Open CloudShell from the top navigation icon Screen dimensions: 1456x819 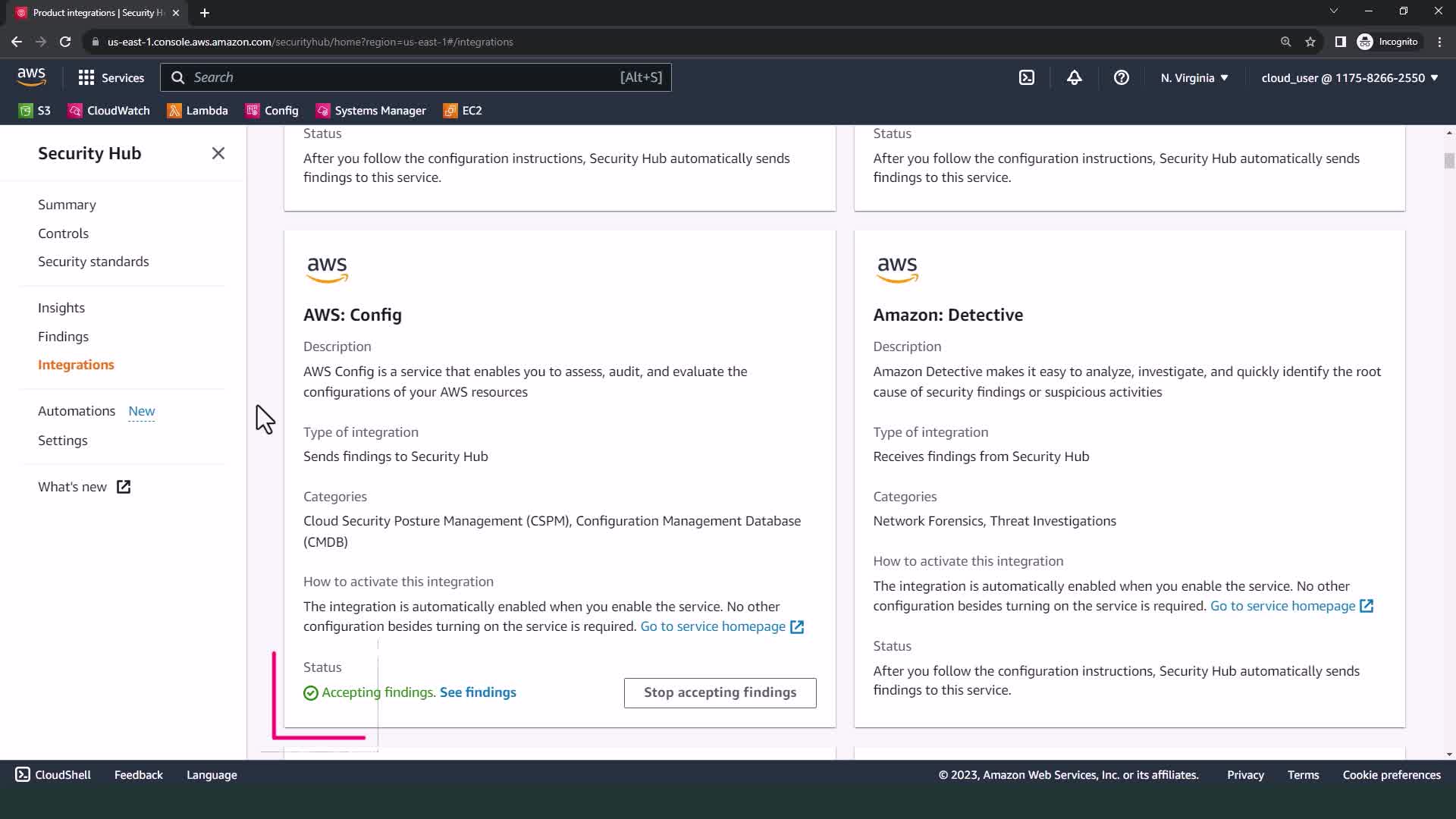[1026, 77]
